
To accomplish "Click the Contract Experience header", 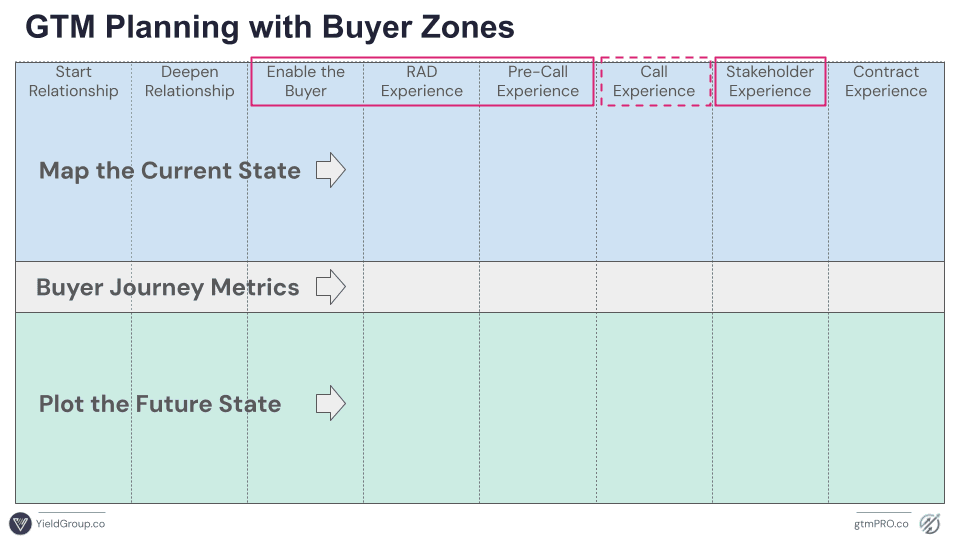I will pyautogui.click(x=886, y=82).
